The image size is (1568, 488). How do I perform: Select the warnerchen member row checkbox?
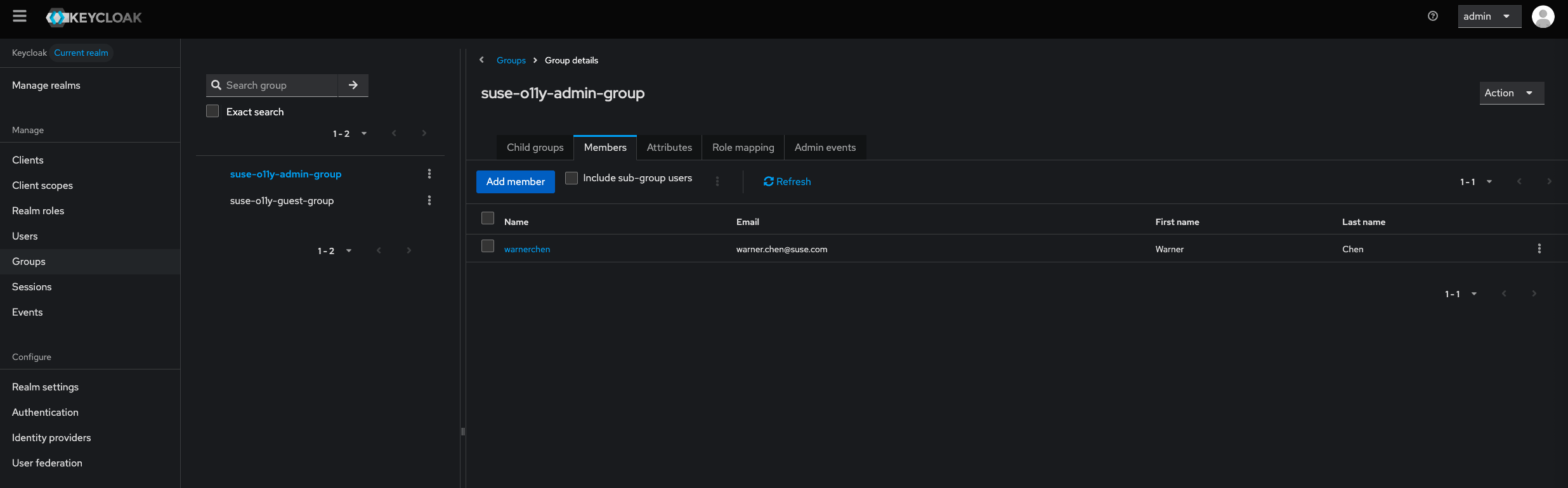pyautogui.click(x=488, y=246)
